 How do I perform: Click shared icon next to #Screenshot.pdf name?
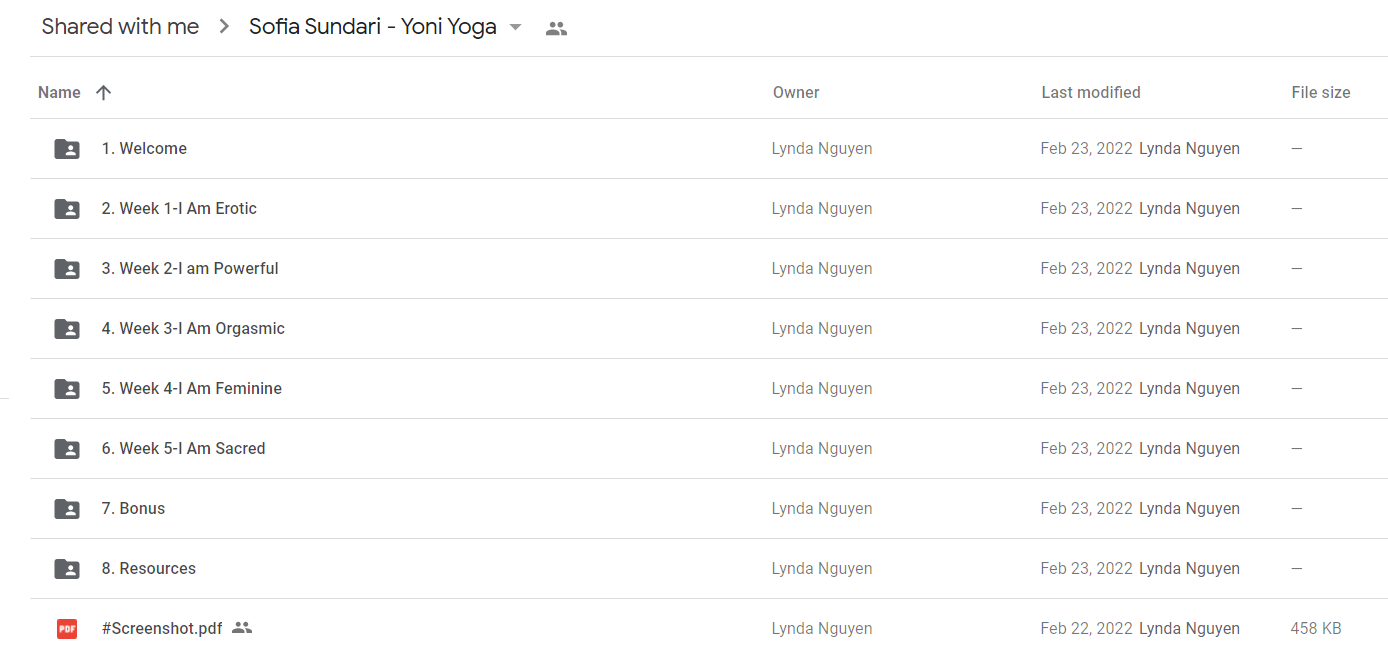click(x=242, y=628)
